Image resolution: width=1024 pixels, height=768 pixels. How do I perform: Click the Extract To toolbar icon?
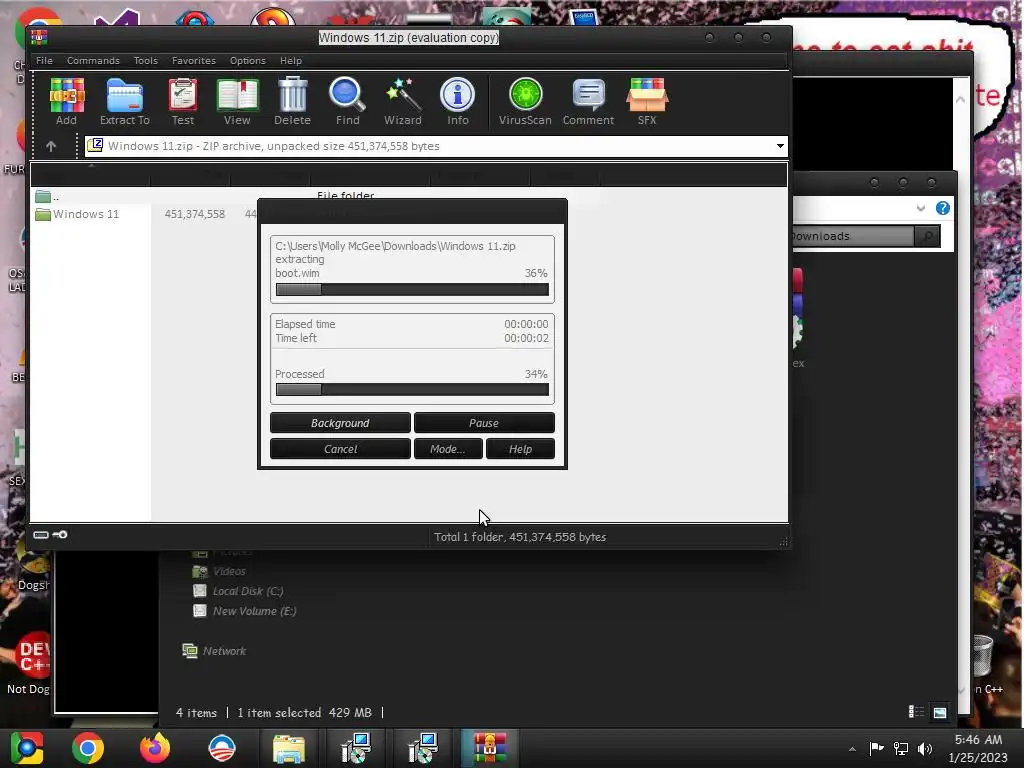coord(125,101)
